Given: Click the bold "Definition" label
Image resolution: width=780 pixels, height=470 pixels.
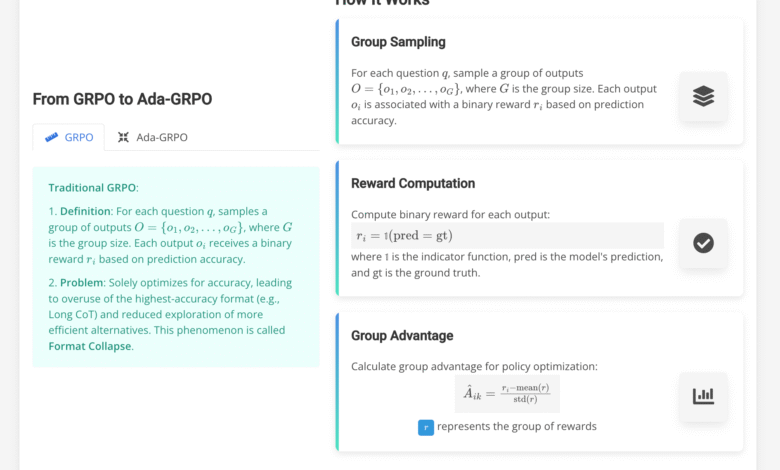Looking at the screenshot, I should 86,211.
